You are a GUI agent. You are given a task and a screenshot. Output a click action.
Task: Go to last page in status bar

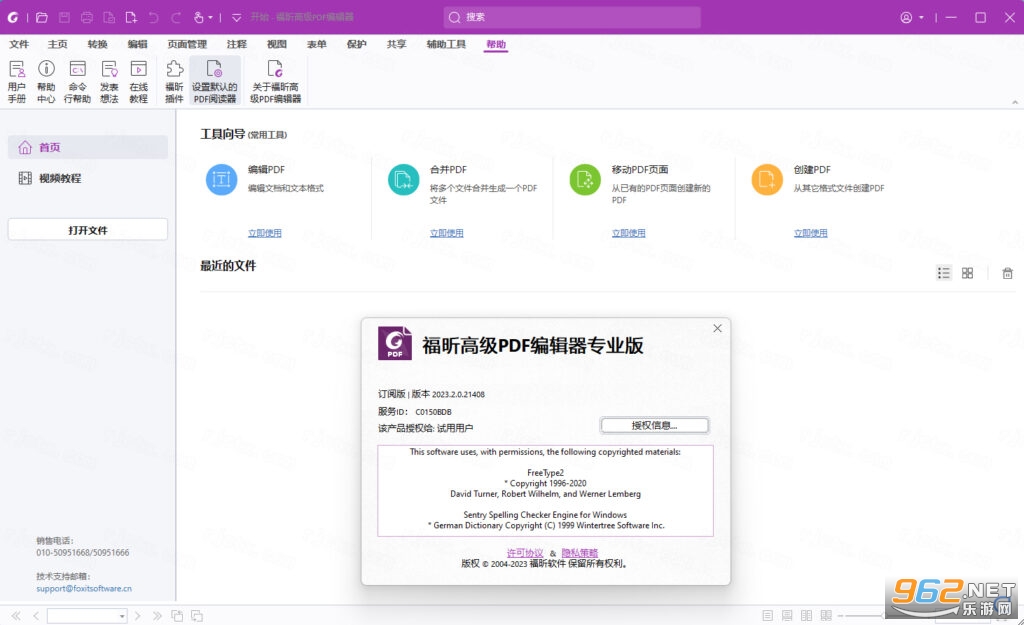157,616
